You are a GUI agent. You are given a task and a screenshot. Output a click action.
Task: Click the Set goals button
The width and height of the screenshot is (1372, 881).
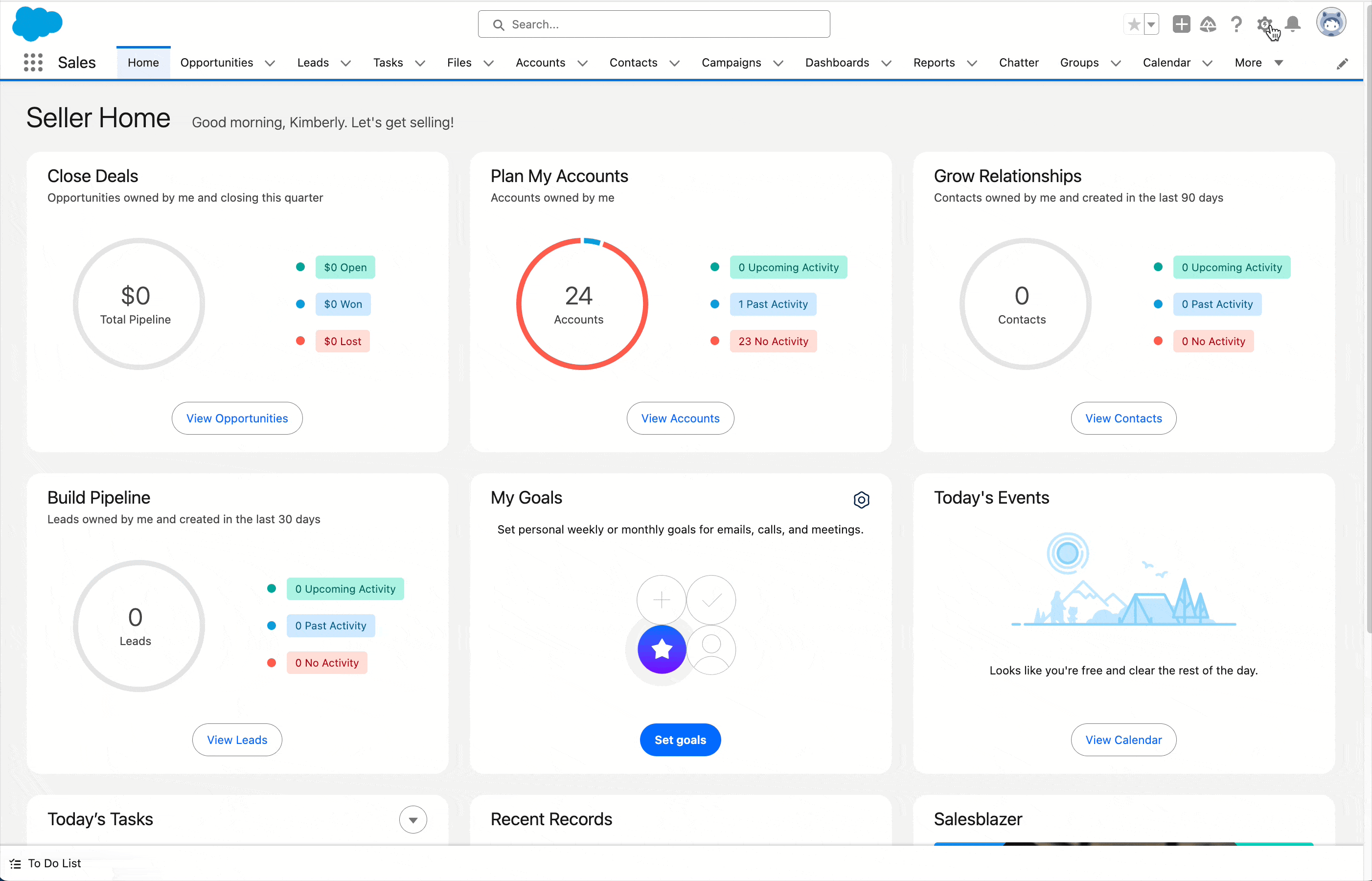(x=680, y=740)
